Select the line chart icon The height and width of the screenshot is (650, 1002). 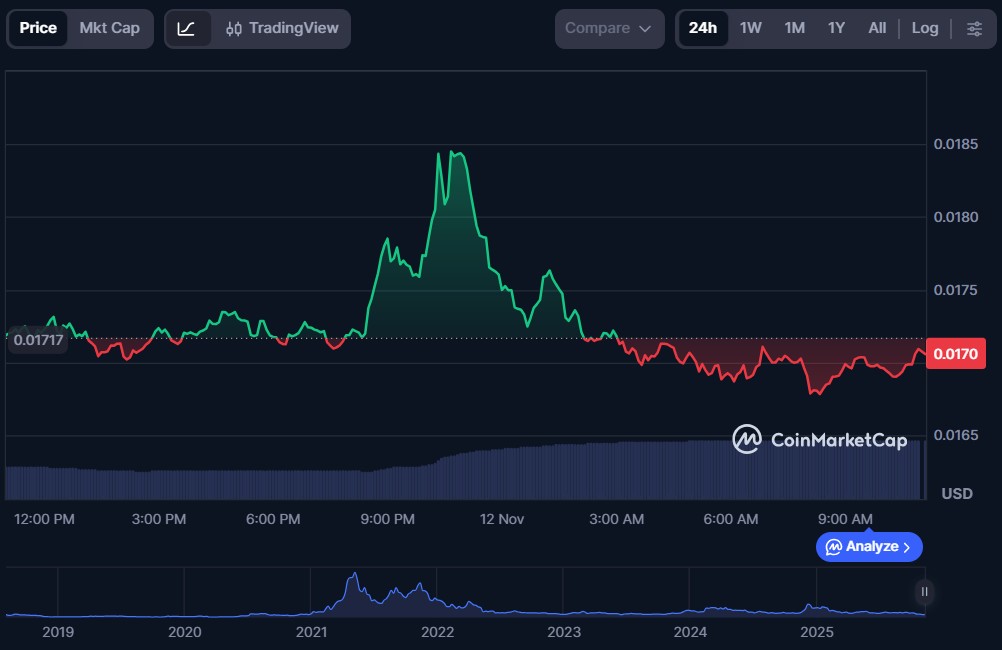(186, 29)
